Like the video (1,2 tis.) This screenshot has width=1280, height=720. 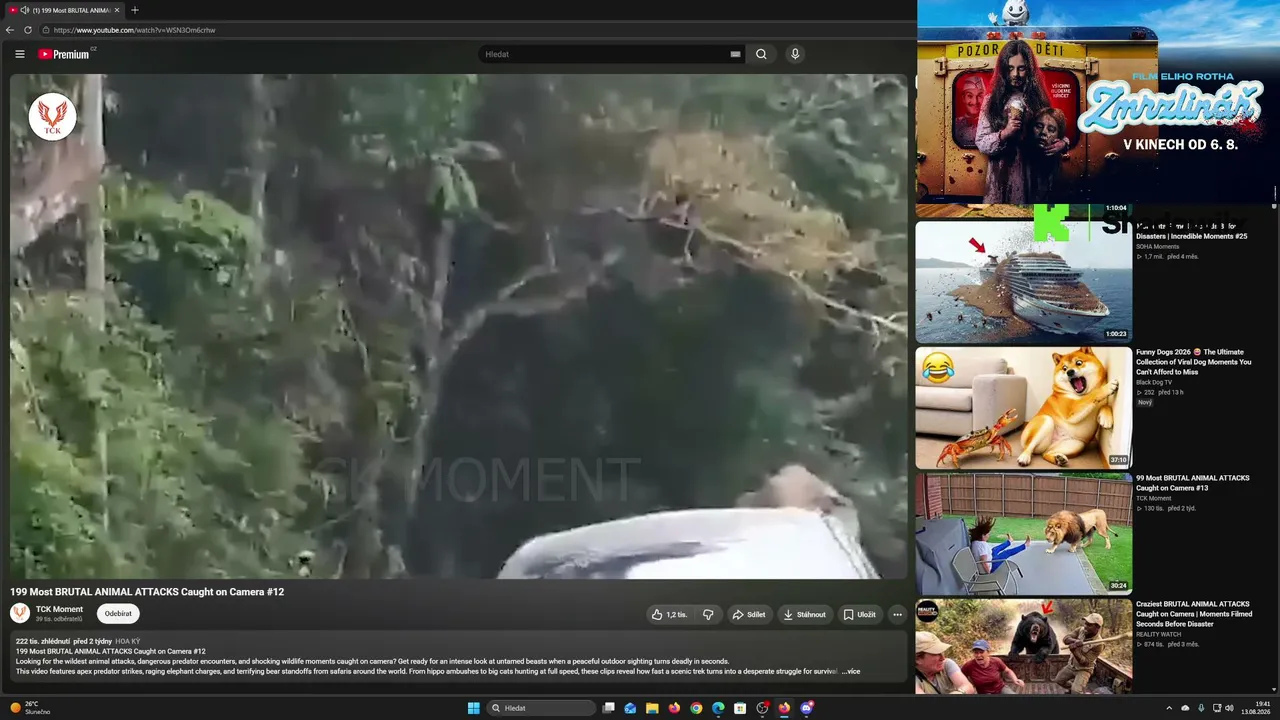click(669, 615)
